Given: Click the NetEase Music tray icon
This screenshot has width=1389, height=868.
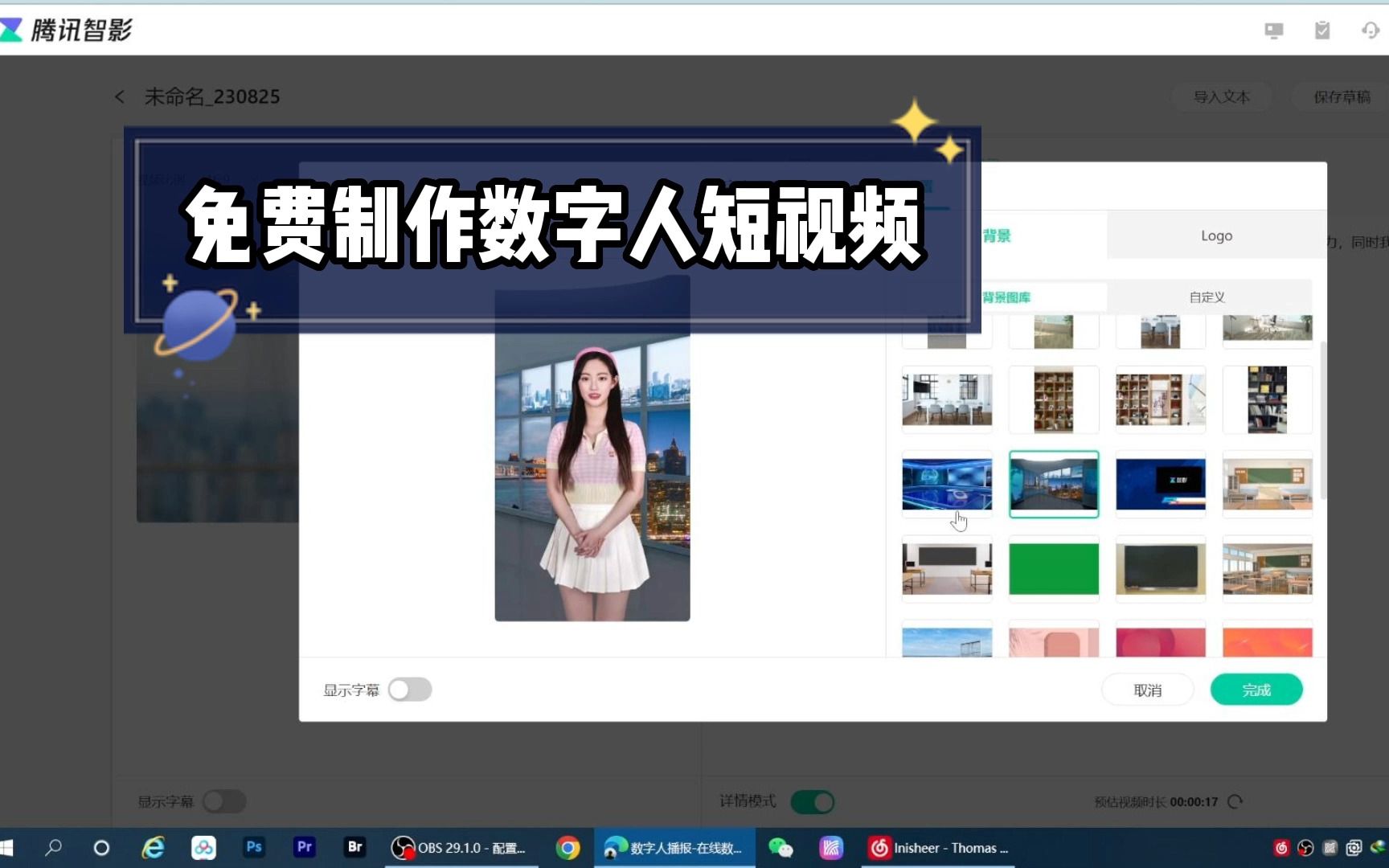Looking at the screenshot, I should click(1281, 847).
